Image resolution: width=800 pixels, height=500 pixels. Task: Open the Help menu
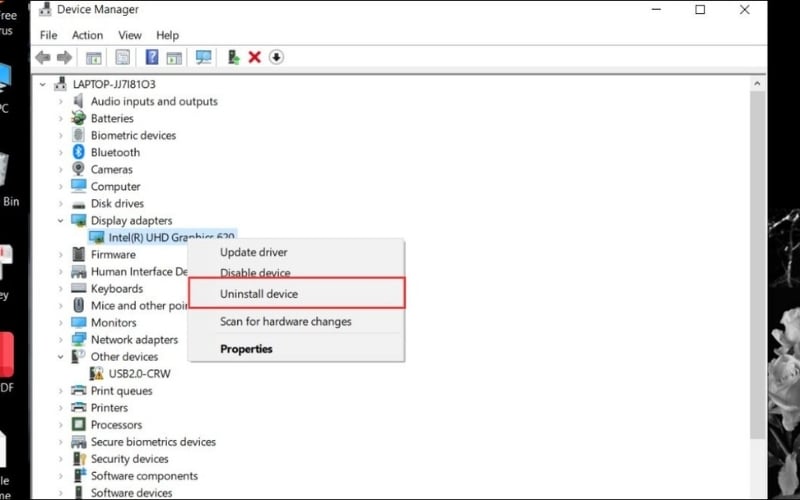point(167,35)
